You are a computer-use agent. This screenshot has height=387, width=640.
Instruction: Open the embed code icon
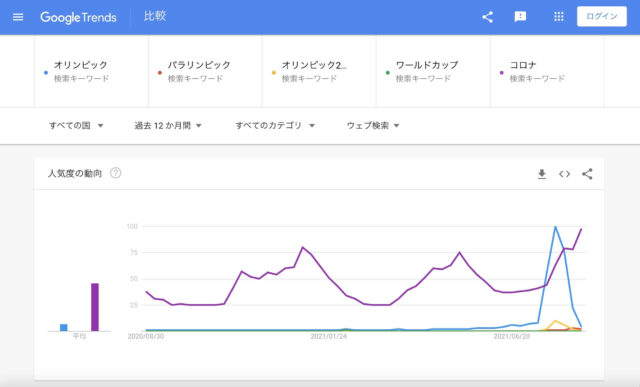coord(564,174)
